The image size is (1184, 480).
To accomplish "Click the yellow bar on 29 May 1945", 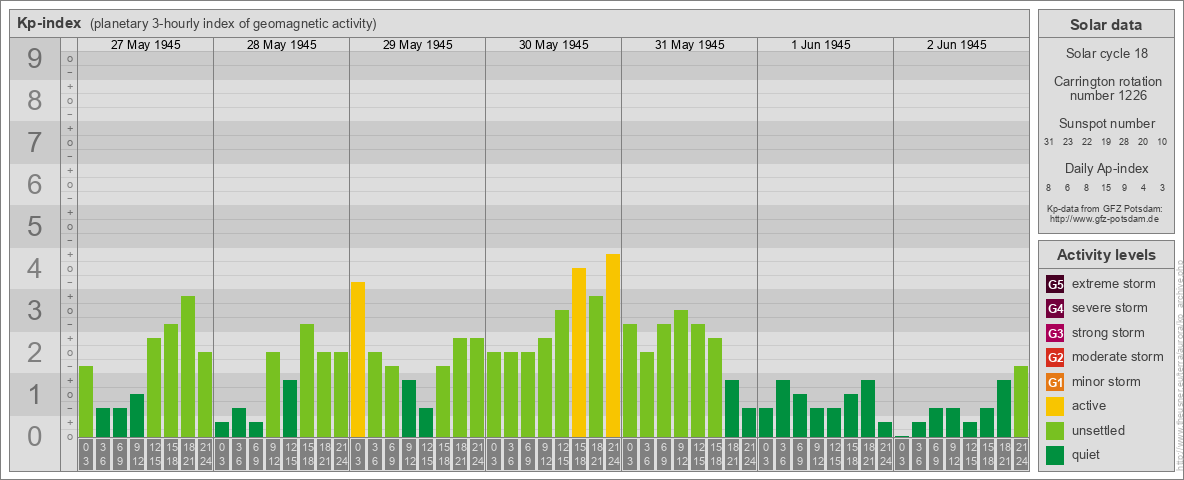I will [358, 359].
